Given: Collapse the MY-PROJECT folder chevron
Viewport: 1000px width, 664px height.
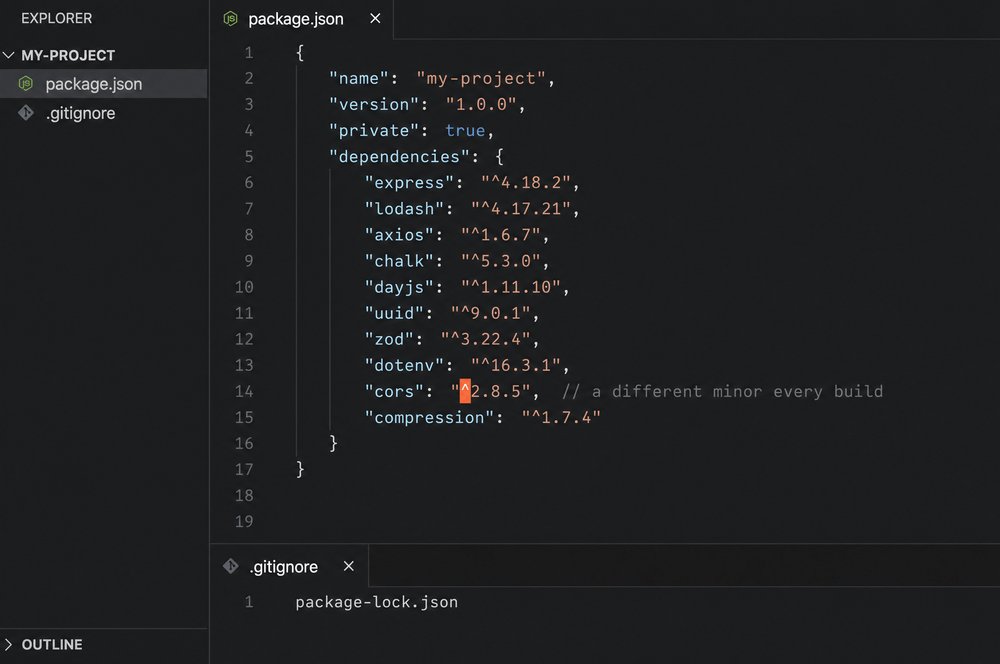Looking at the screenshot, I should [x=8, y=55].
